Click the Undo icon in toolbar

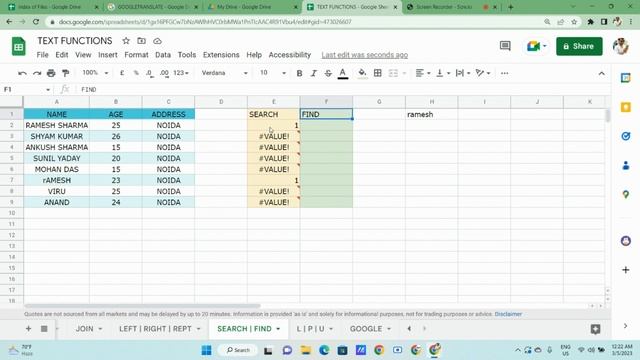(22, 73)
